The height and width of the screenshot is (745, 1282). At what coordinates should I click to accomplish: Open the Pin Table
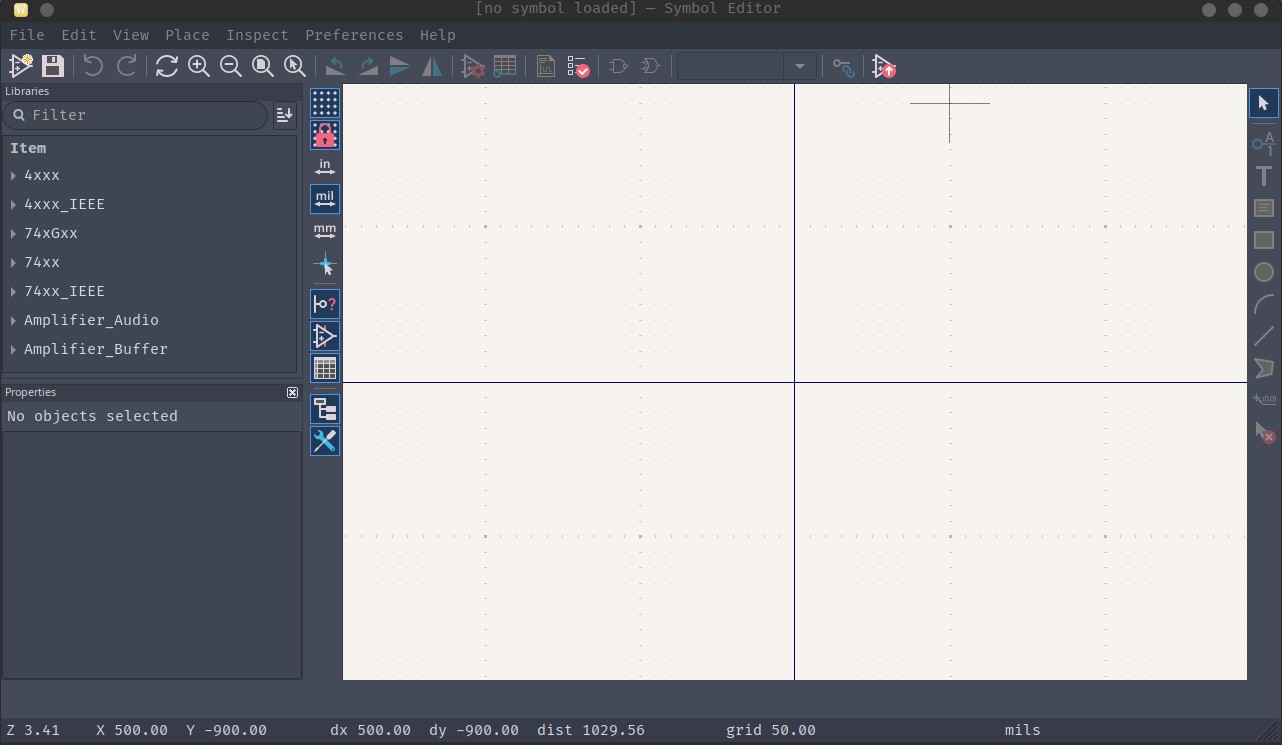click(x=505, y=66)
